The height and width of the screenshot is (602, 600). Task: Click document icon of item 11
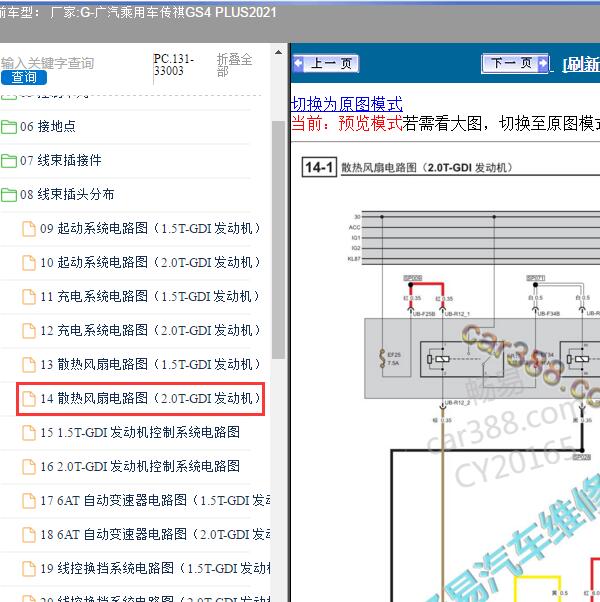pyautogui.click(x=29, y=297)
